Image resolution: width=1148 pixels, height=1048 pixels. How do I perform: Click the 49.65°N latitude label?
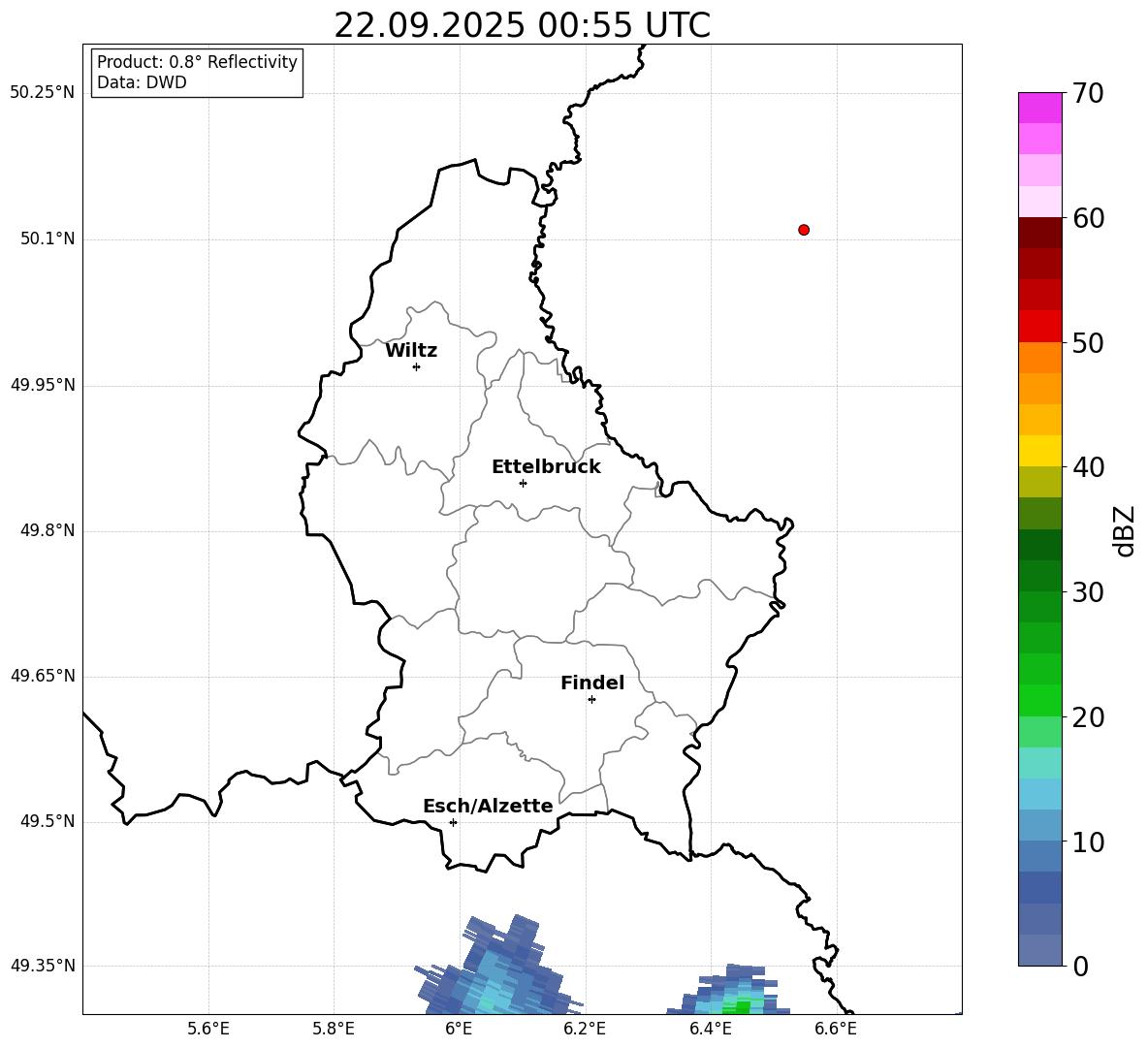[x=43, y=676]
